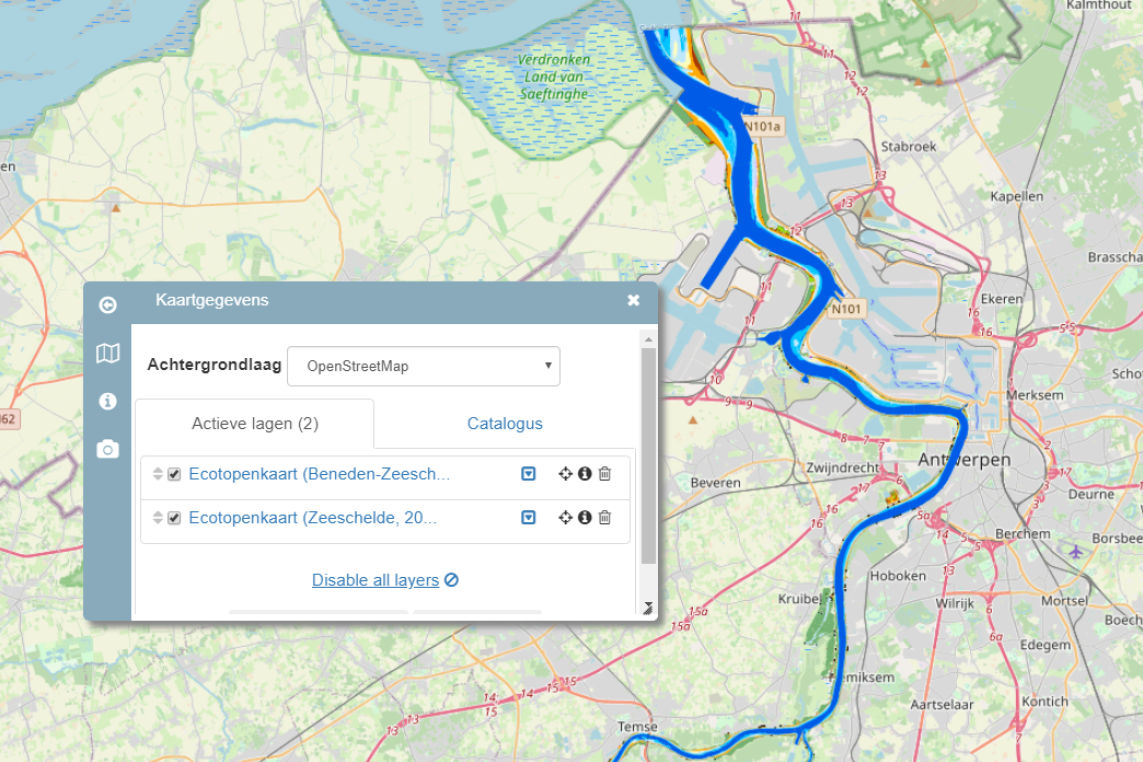Click the Disable all layers link
1143x762 pixels.
(x=384, y=580)
